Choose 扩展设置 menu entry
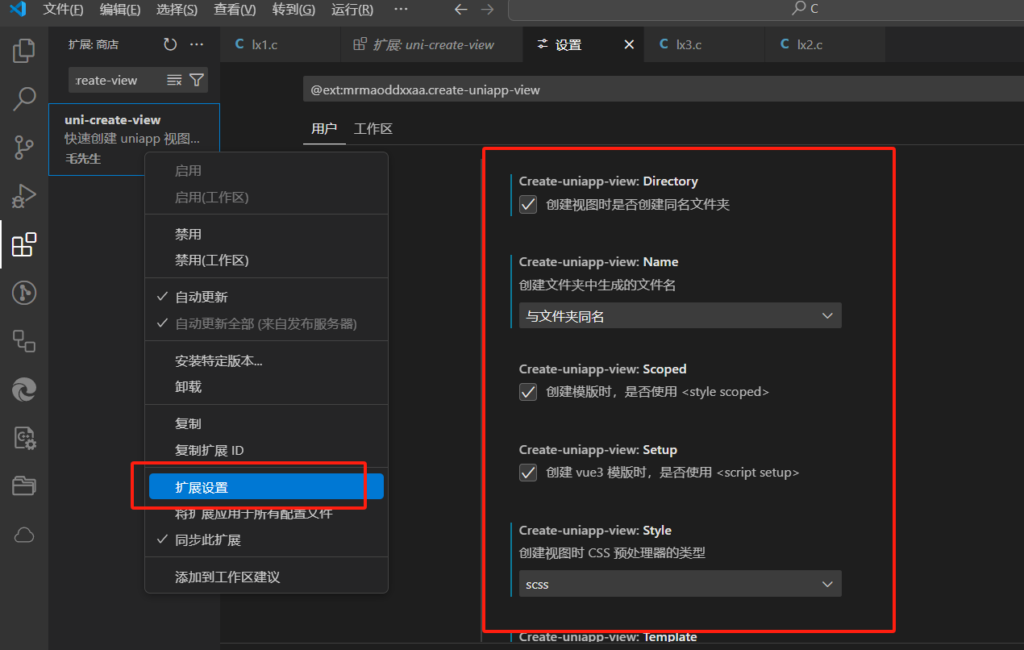 tap(266, 487)
